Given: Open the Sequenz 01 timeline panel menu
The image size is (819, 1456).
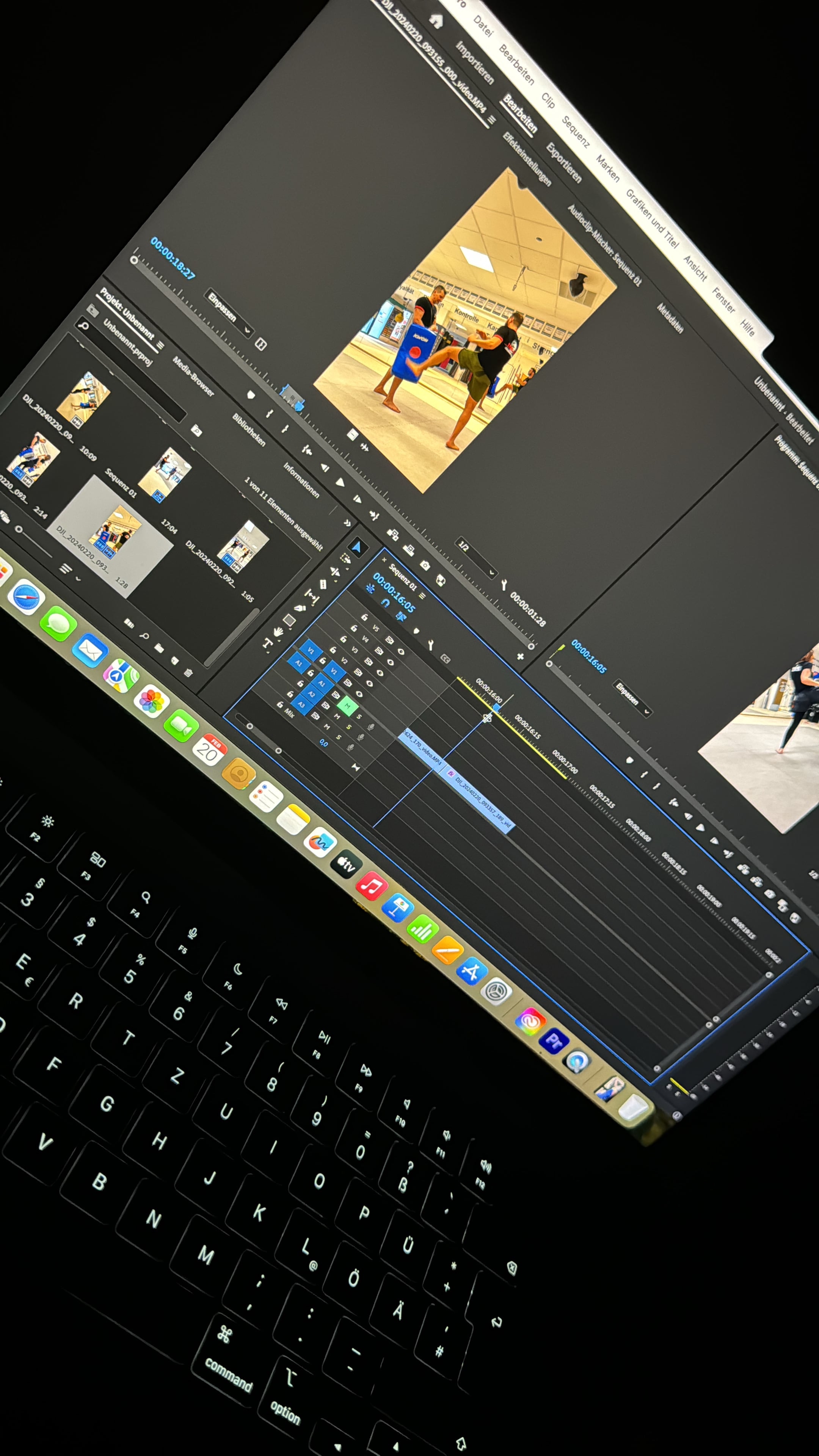Looking at the screenshot, I should [422, 595].
